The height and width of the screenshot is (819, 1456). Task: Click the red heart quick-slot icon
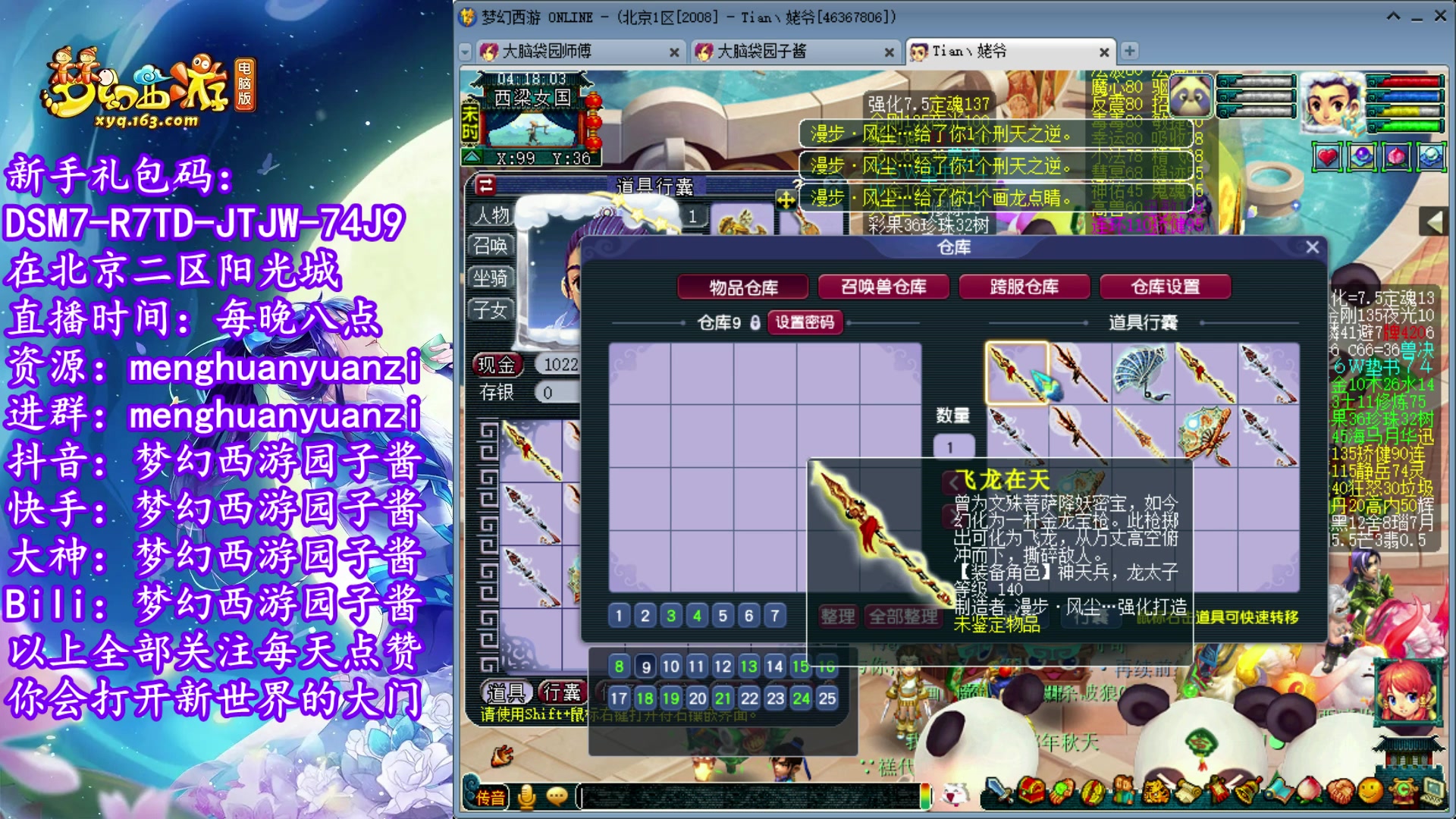click(x=1327, y=158)
